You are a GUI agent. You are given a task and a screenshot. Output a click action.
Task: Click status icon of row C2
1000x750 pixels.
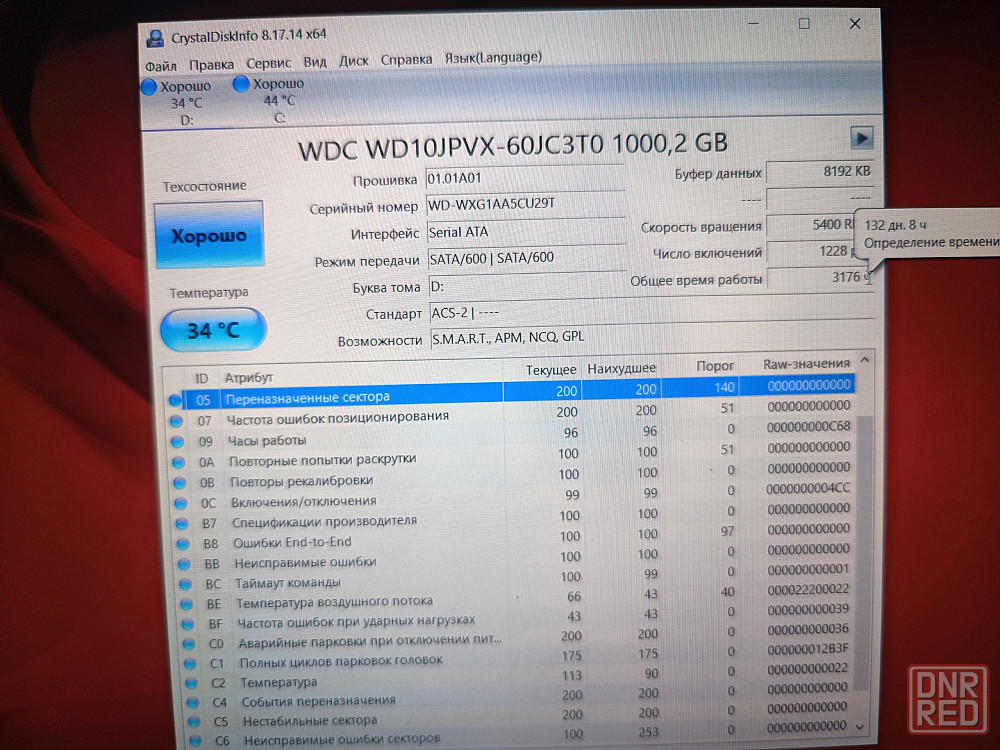pyautogui.click(x=191, y=683)
